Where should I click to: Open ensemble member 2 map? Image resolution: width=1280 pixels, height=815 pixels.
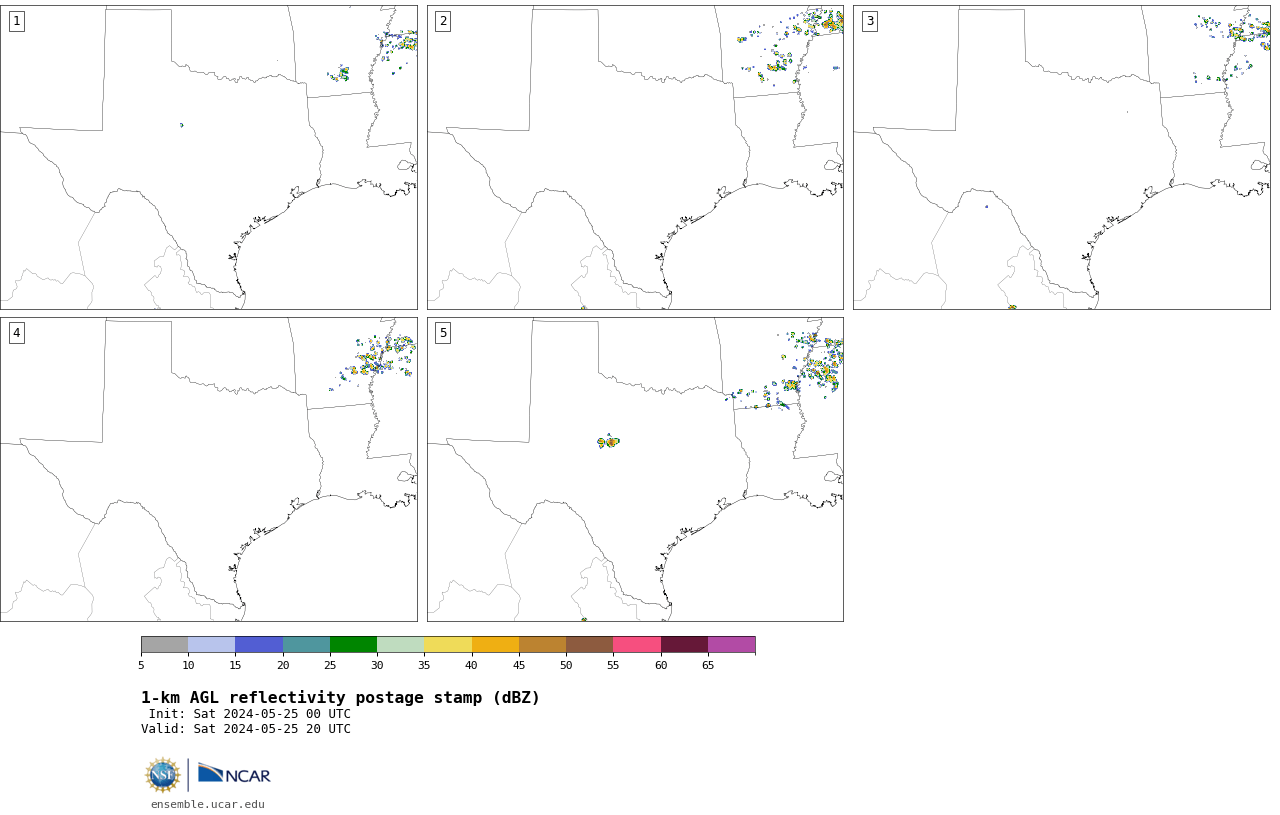[x=635, y=157]
